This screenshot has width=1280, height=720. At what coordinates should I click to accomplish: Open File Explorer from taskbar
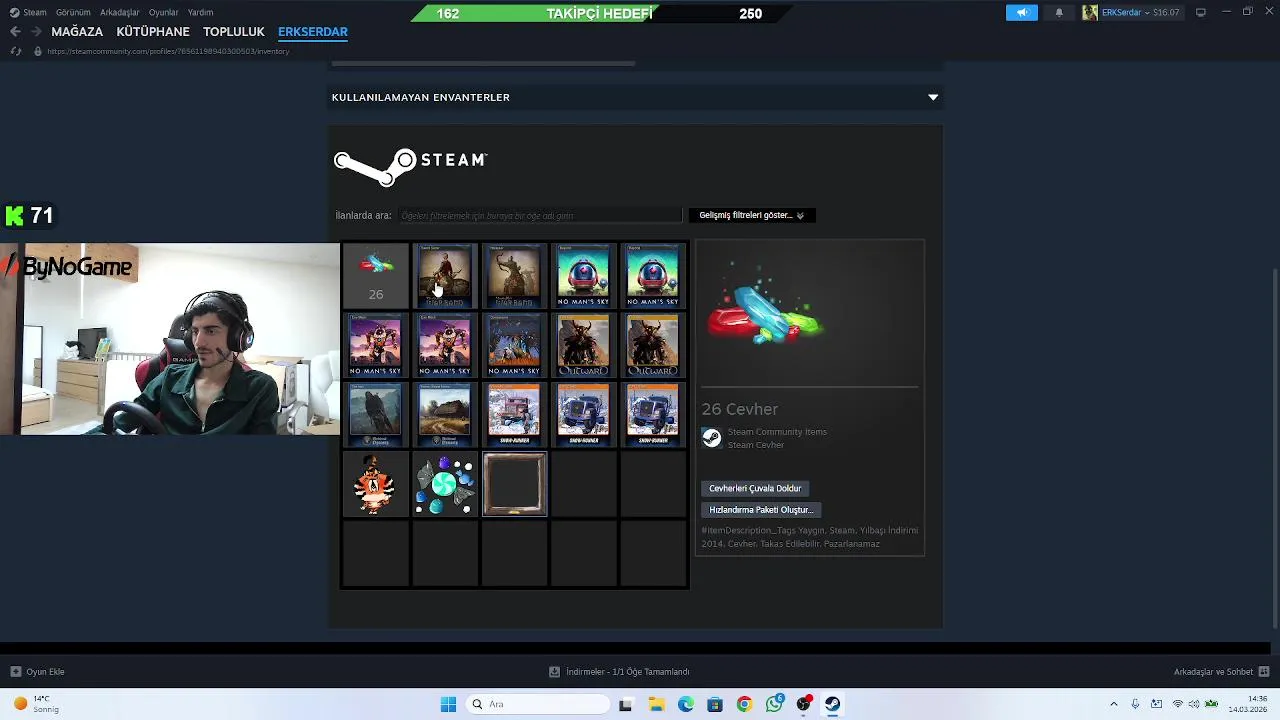(x=656, y=704)
